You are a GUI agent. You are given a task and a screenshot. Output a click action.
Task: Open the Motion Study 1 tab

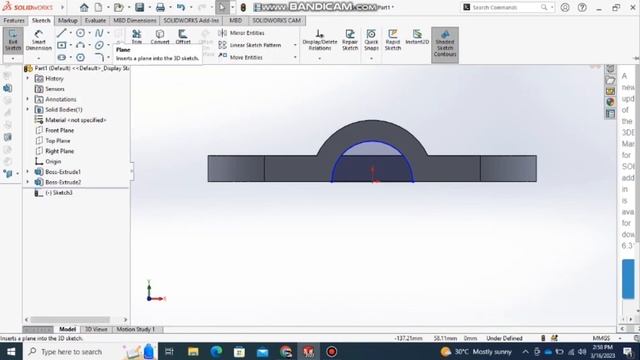pyautogui.click(x=136, y=329)
